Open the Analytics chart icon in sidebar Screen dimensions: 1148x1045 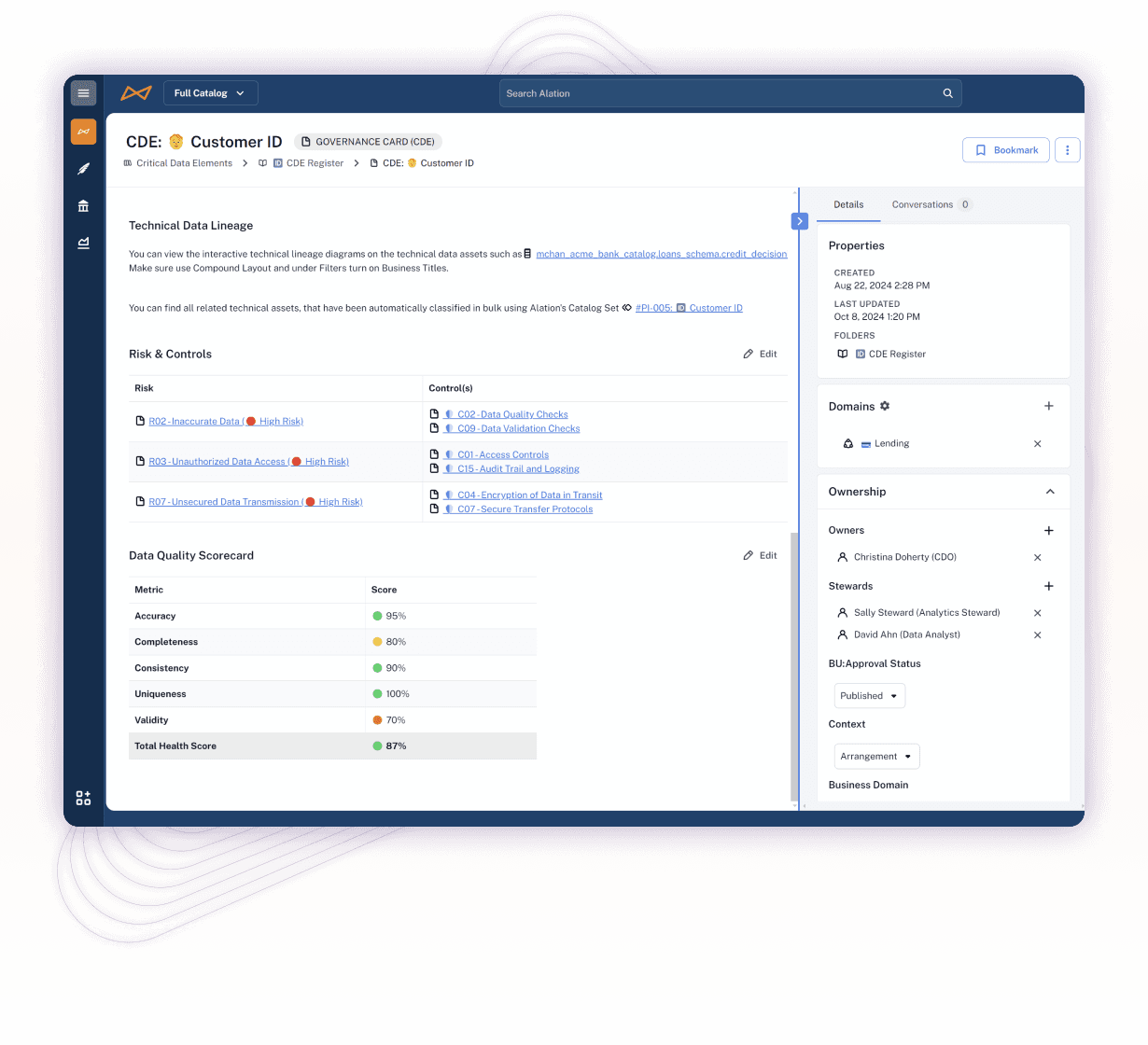83,243
